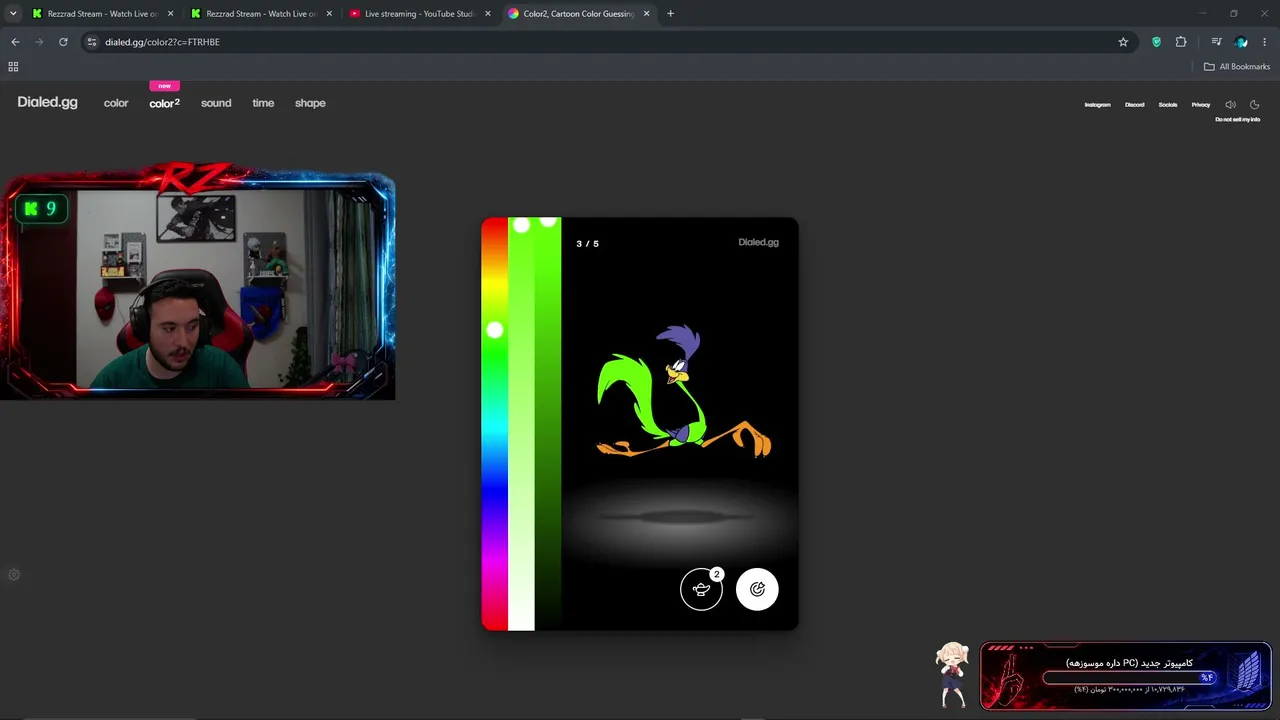The height and width of the screenshot is (720, 1280).
Task: Click Do not sell my info
Action: click(x=1238, y=120)
